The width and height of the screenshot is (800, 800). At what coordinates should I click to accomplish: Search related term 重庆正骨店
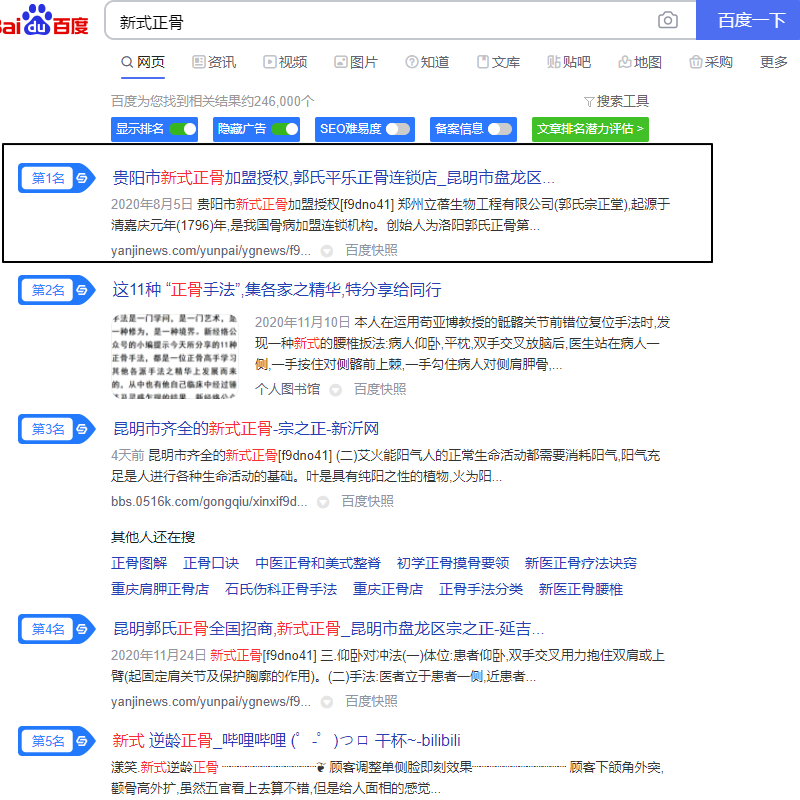pos(388,589)
